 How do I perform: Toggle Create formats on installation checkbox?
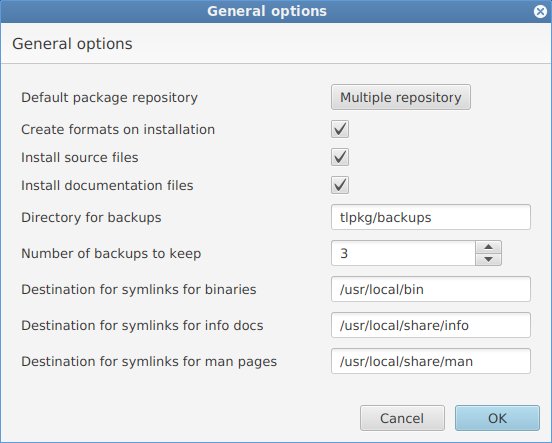340,129
